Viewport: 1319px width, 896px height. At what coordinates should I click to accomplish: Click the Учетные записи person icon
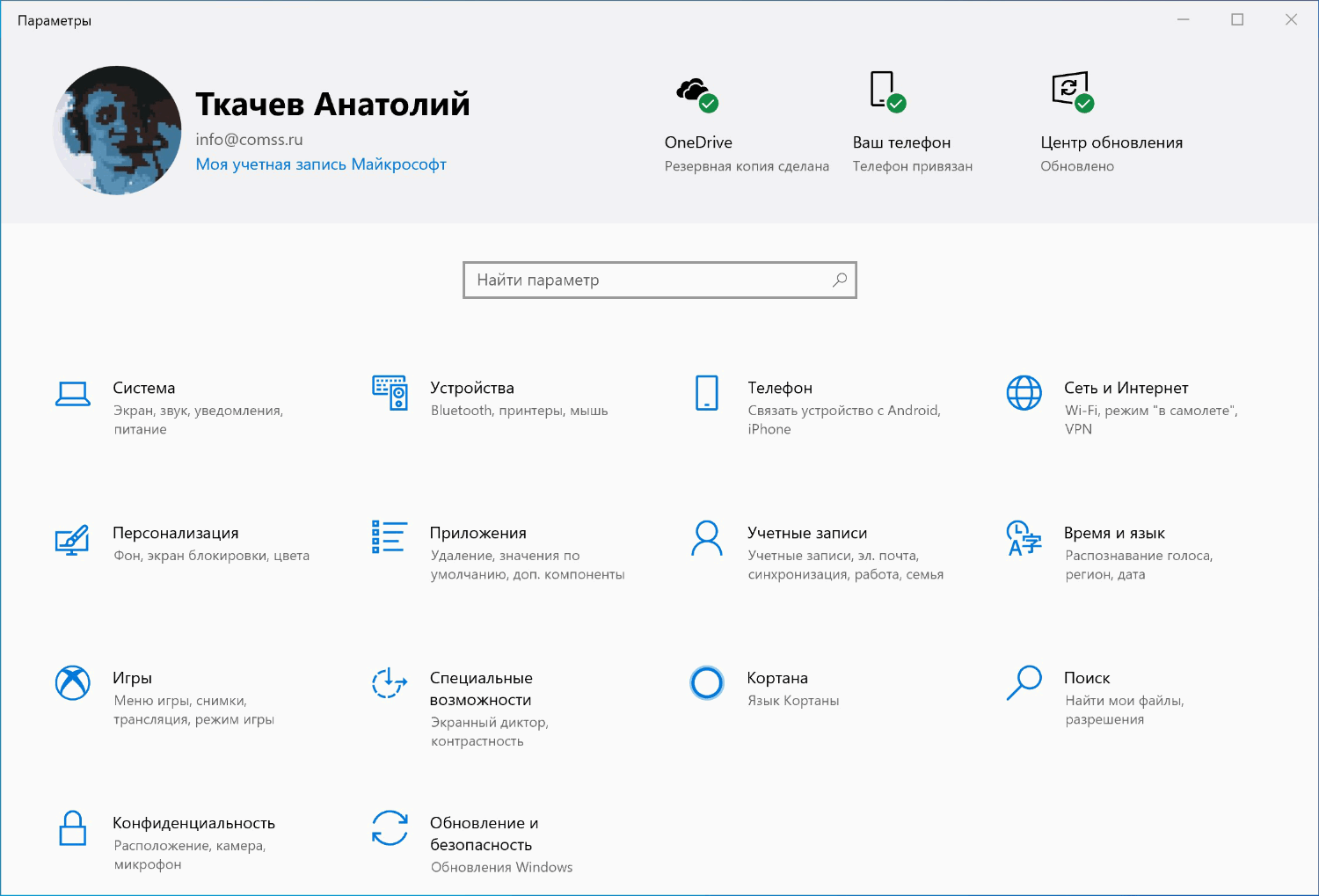click(x=707, y=538)
